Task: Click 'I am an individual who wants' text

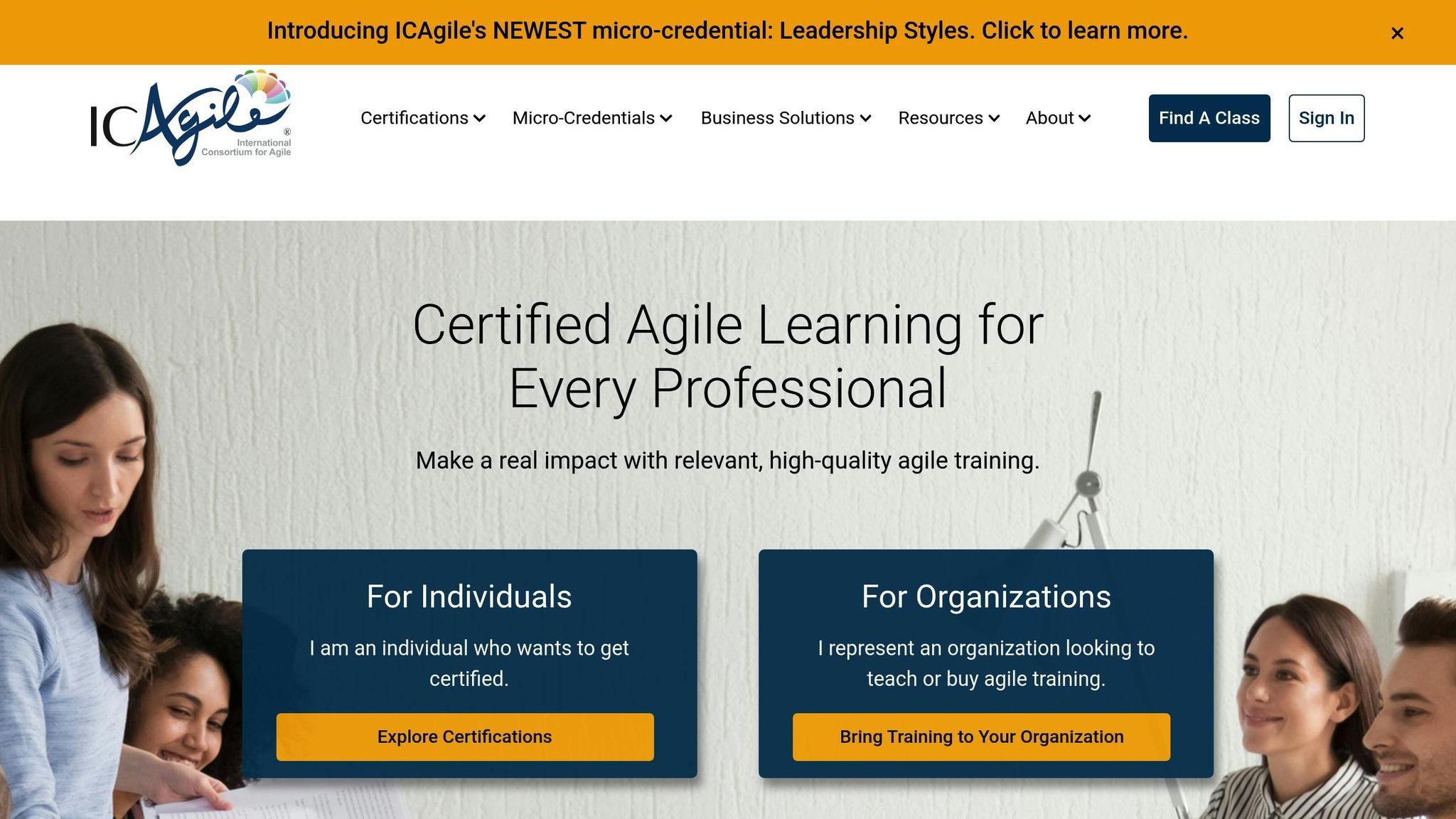Action: coord(469,663)
